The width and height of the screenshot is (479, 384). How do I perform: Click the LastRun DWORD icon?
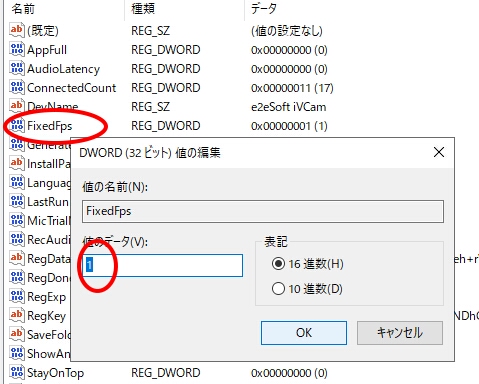(x=17, y=201)
